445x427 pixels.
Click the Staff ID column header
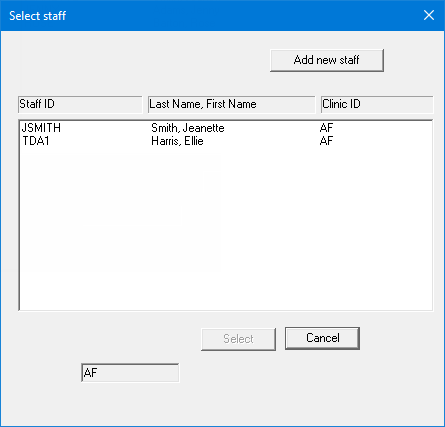coord(80,104)
